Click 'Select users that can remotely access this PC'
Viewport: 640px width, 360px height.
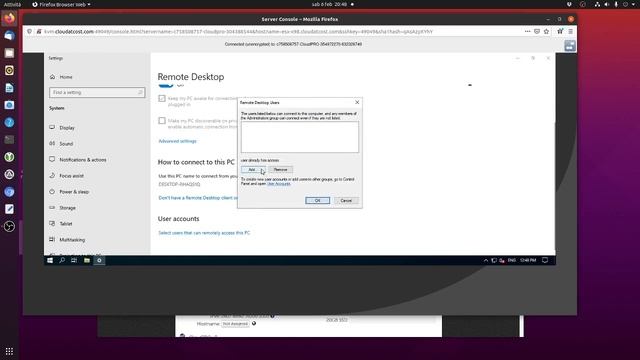[204, 233]
